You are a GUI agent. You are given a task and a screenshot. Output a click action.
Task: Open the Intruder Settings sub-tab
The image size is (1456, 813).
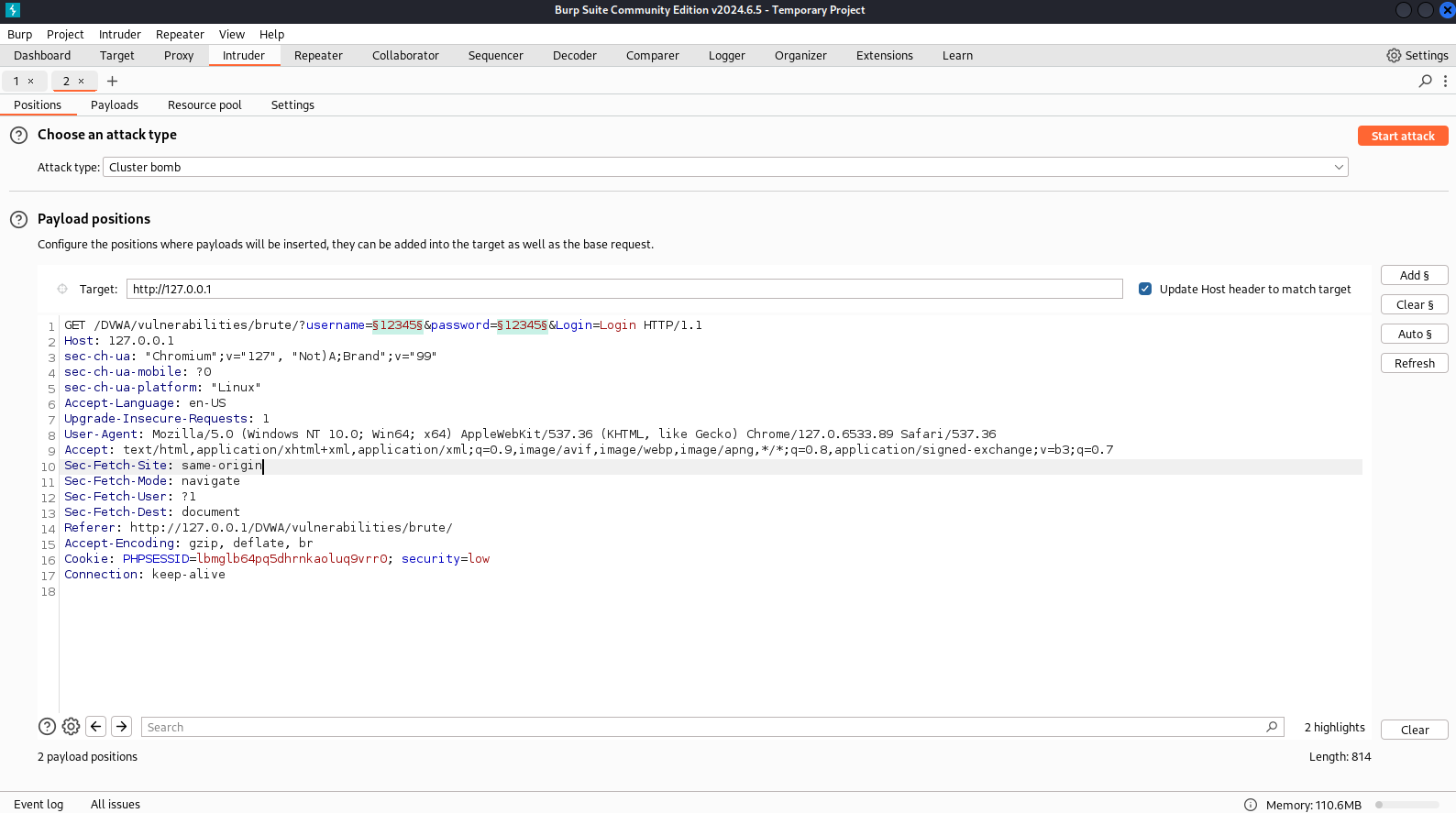coord(292,105)
